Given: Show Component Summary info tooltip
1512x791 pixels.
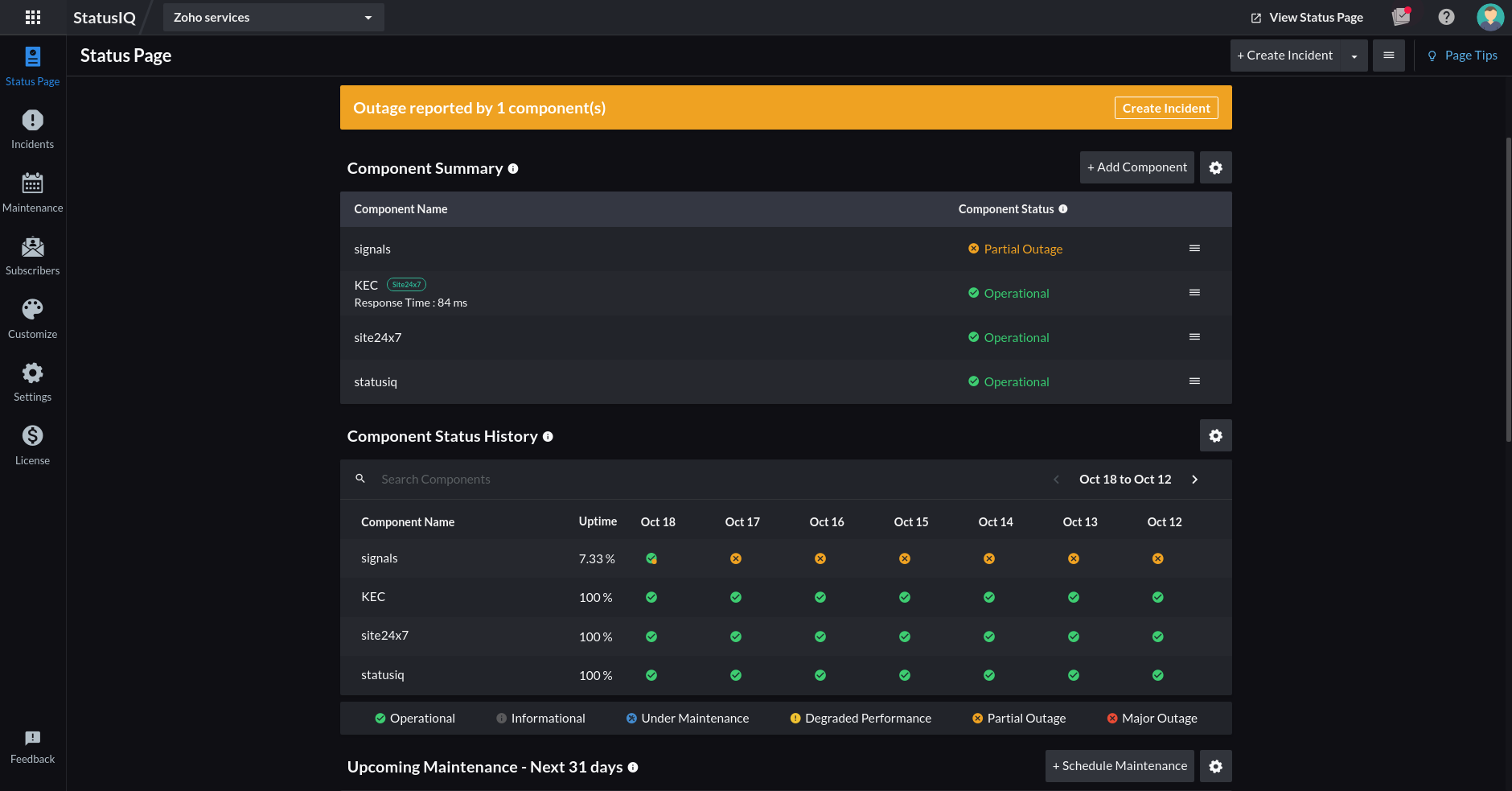Looking at the screenshot, I should point(513,169).
